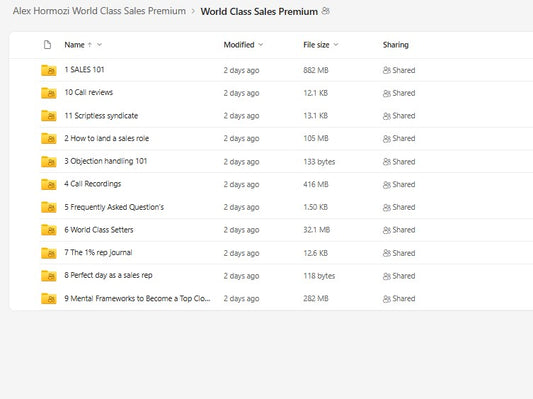Click the 12.6 KB file size value
The width and height of the screenshot is (533, 399).
pos(315,253)
